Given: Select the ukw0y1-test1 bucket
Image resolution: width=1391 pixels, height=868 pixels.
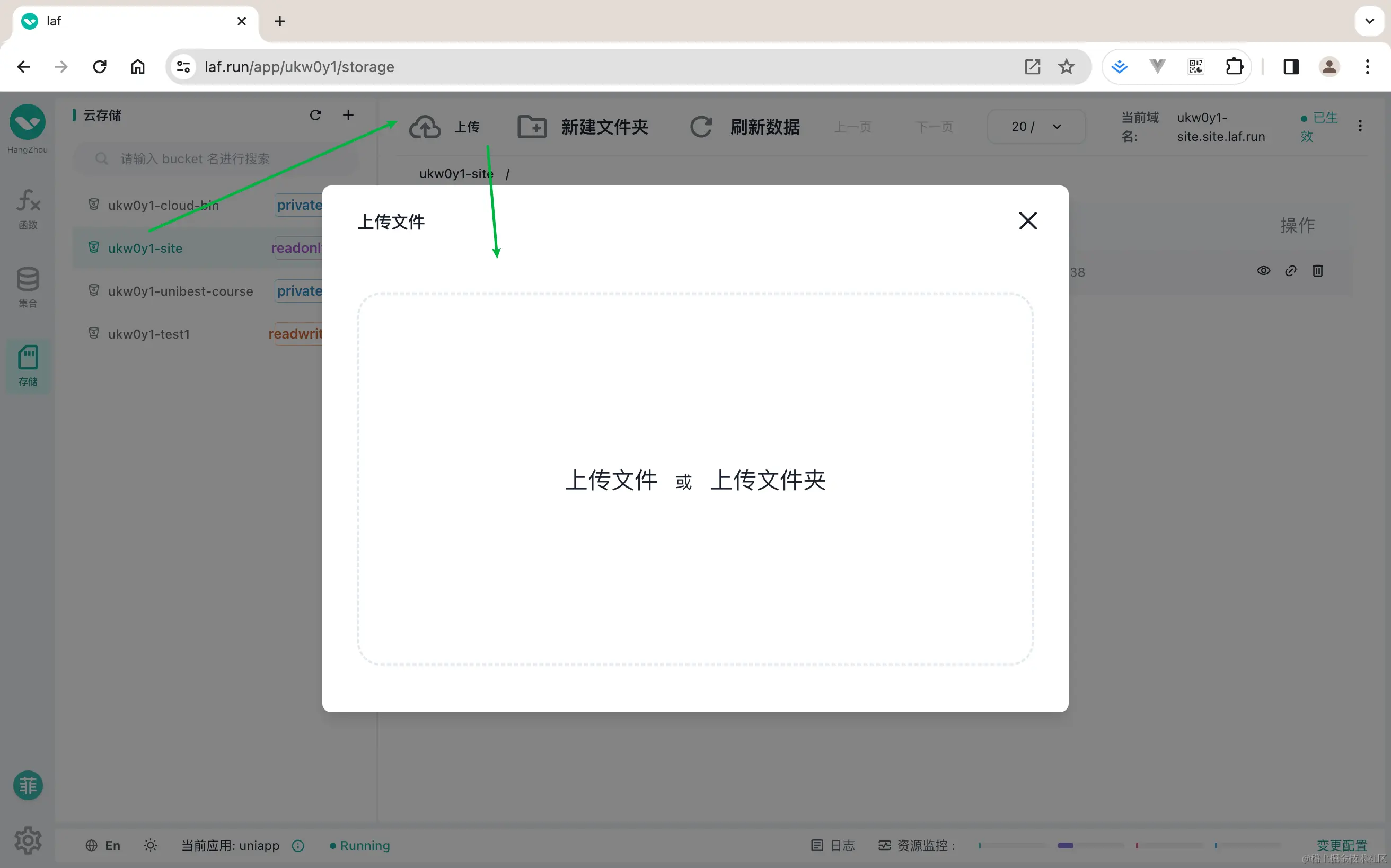Looking at the screenshot, I should 149,334.
